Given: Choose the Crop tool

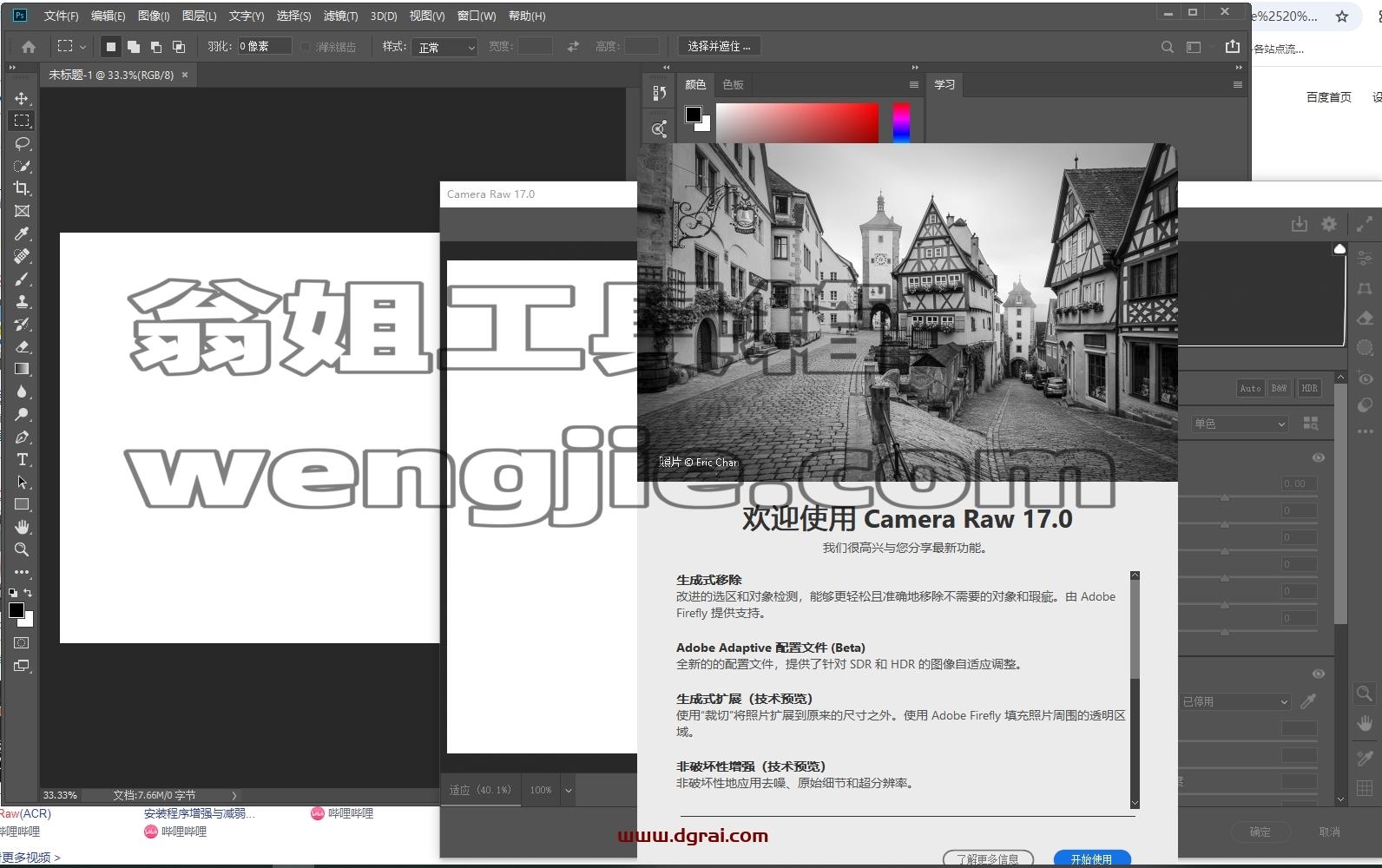Looking at the screenshot, I should (23, 188).
